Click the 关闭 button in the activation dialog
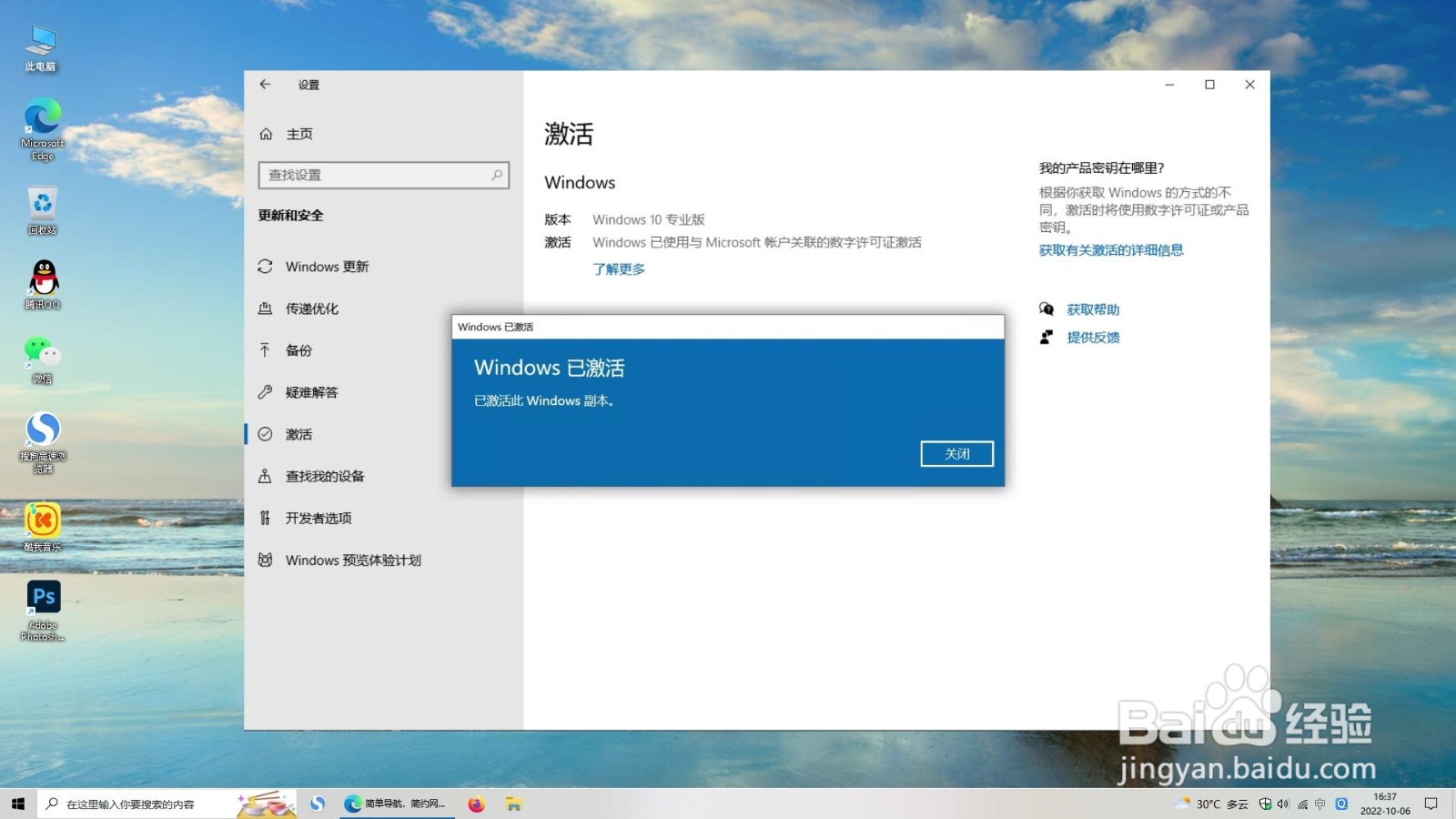The height and width of the screenshot is (819, 1456). 956,453
